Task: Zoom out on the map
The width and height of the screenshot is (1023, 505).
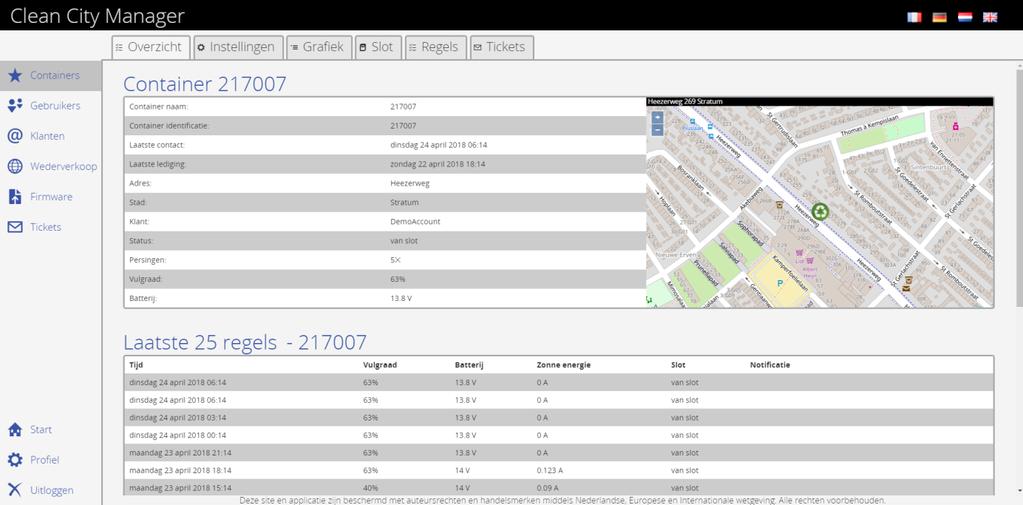Action: point(657,130)
